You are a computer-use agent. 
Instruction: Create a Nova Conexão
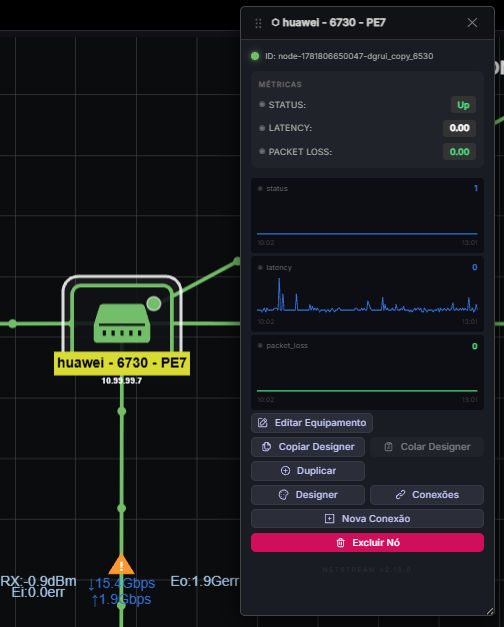[x=368, y=519]
